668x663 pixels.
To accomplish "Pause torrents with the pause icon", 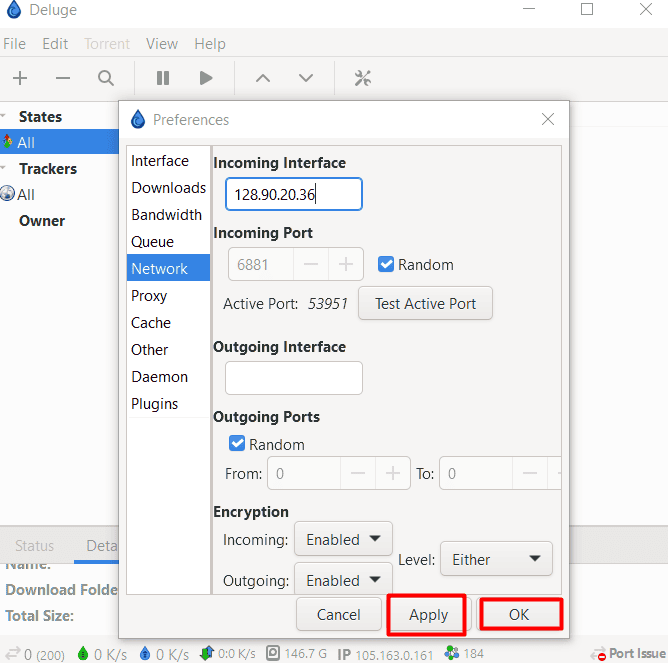I will coord(163,78).
